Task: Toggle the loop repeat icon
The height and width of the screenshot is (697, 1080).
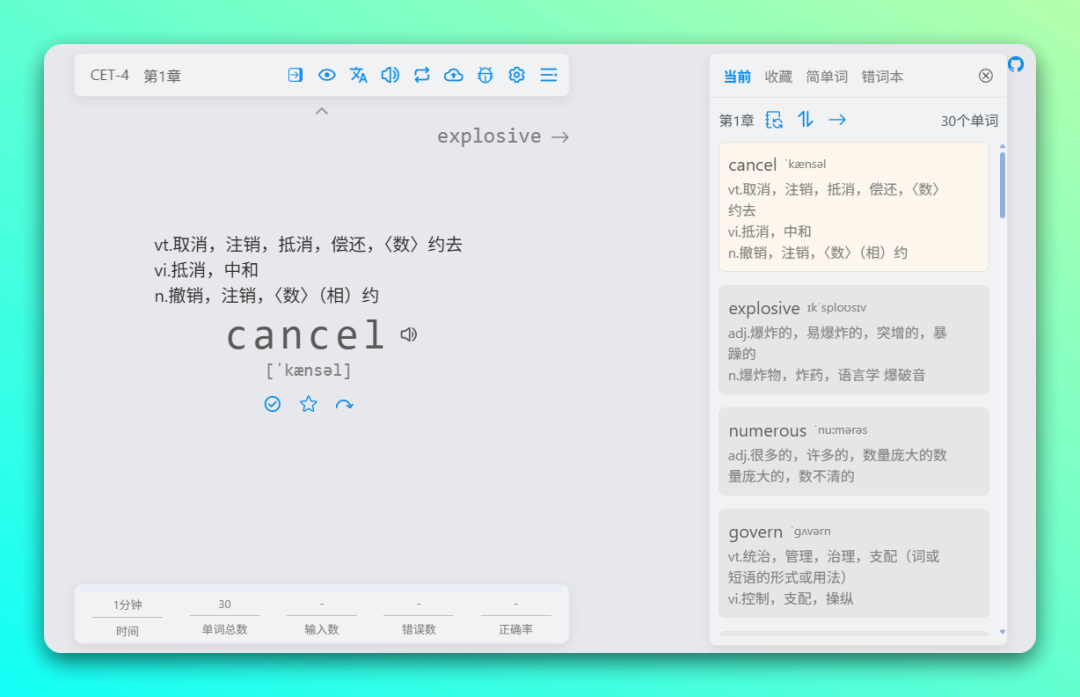Action: (422, 75)
